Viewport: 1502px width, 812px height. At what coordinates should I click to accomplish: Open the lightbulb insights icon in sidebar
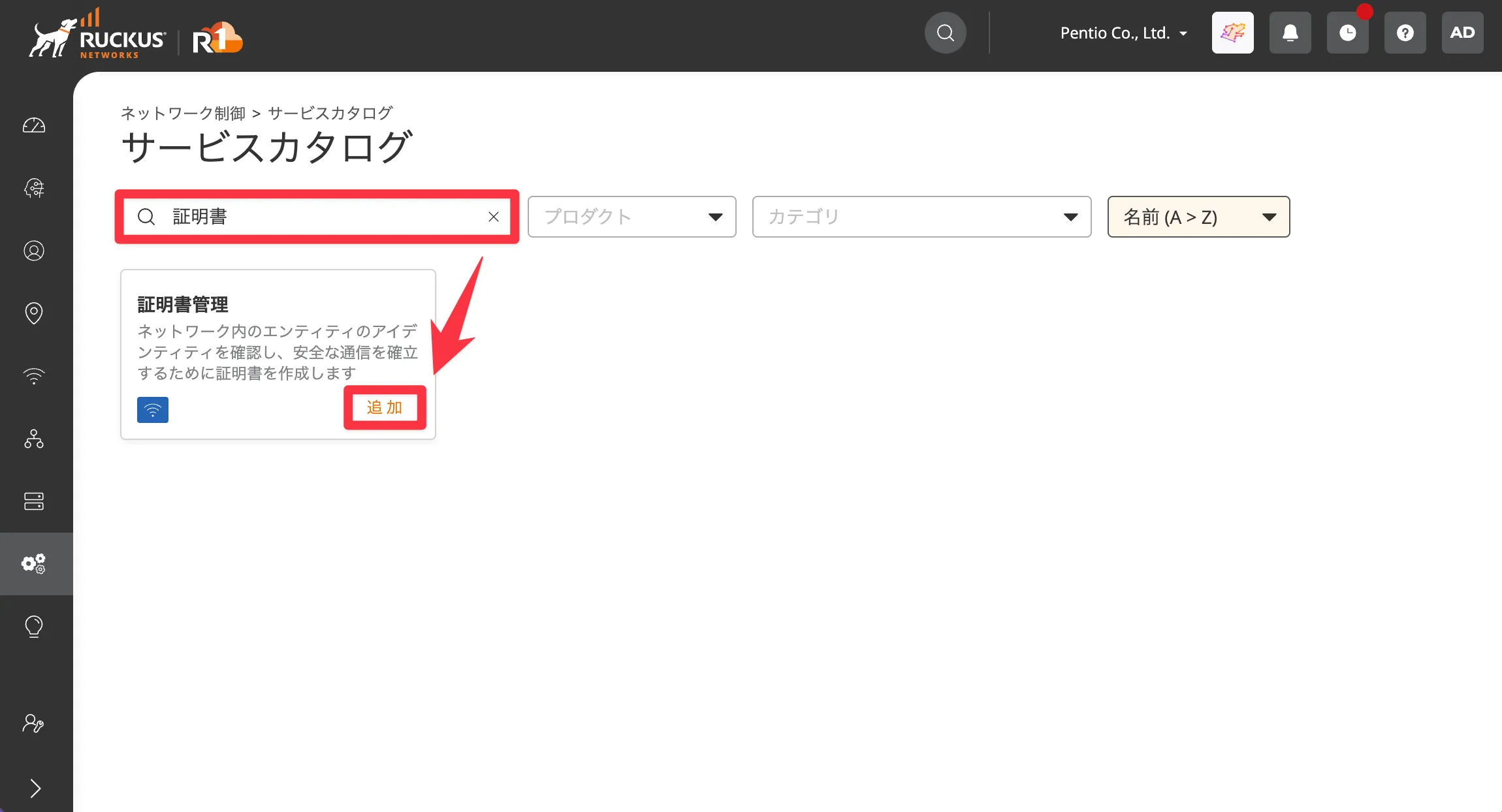[34, 627]
